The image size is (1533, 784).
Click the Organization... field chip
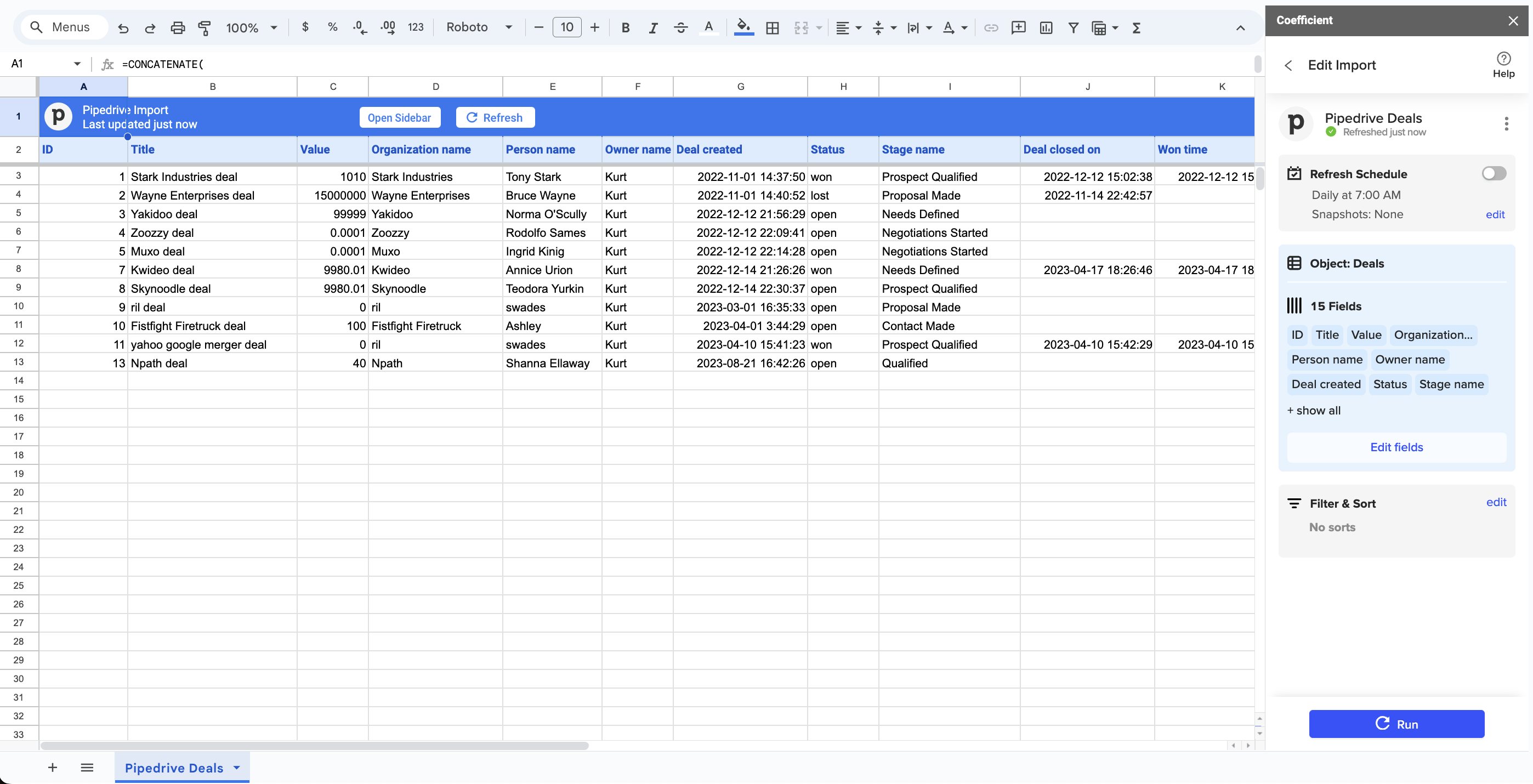(x=1433, y=334)
